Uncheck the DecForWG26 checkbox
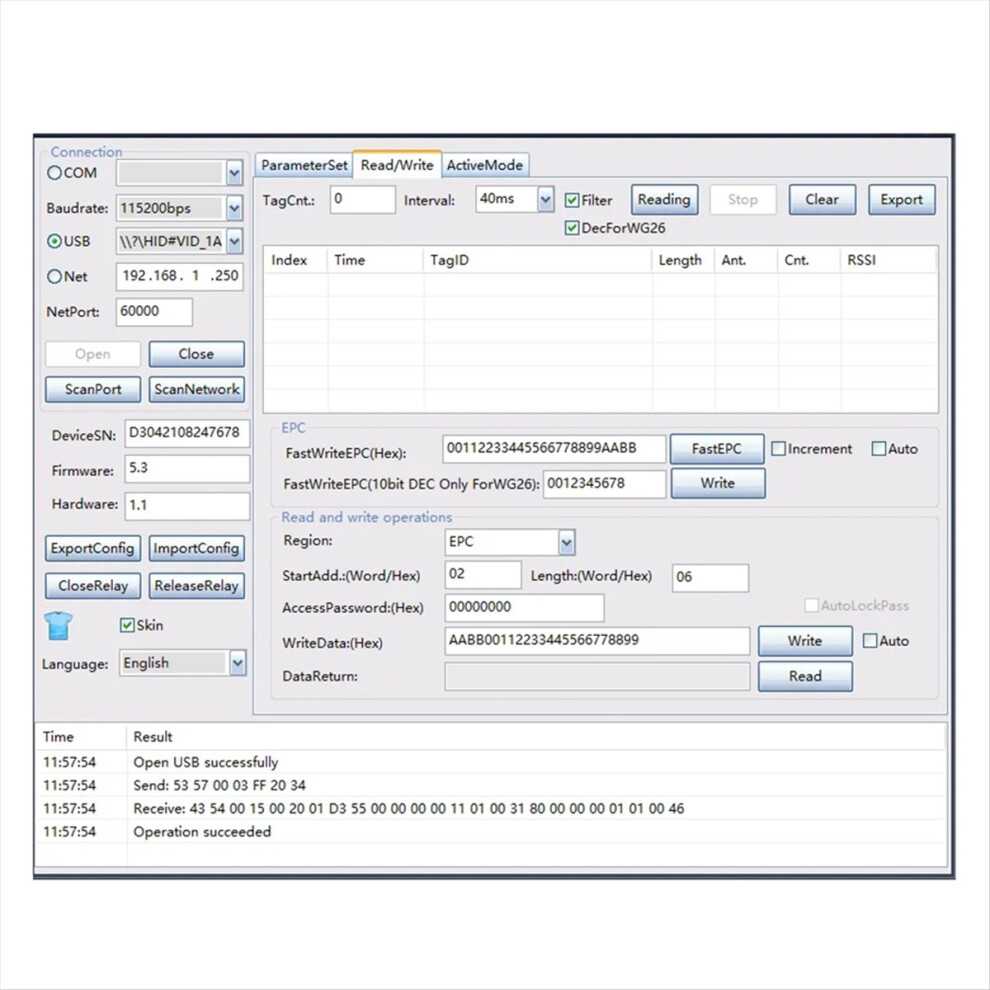The height and width of the screenshot is (990, 990). (x=572, y=228)
